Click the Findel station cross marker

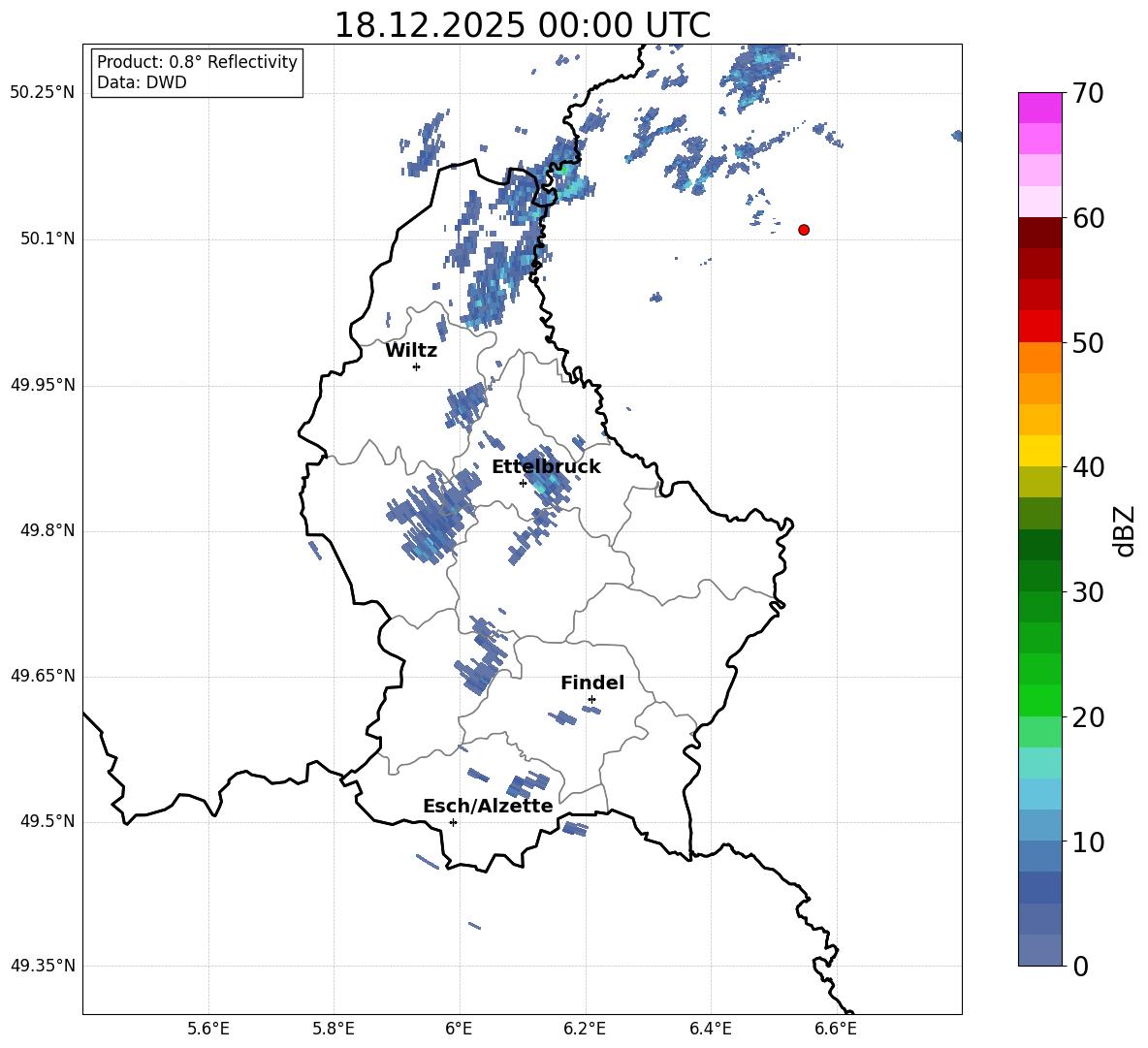click(591, 700)
